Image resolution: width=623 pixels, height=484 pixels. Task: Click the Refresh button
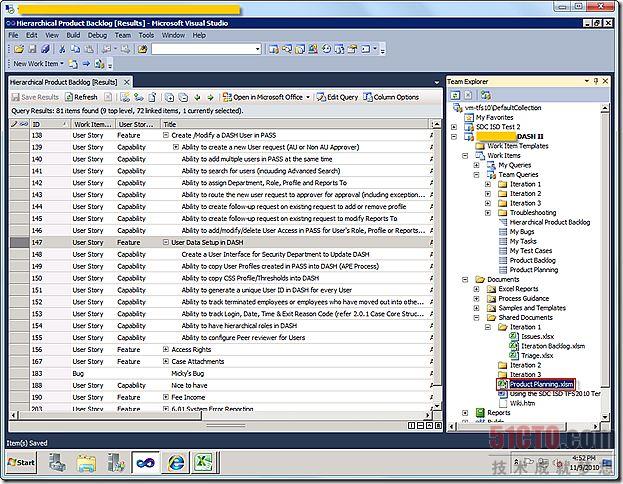click(81, 97)
